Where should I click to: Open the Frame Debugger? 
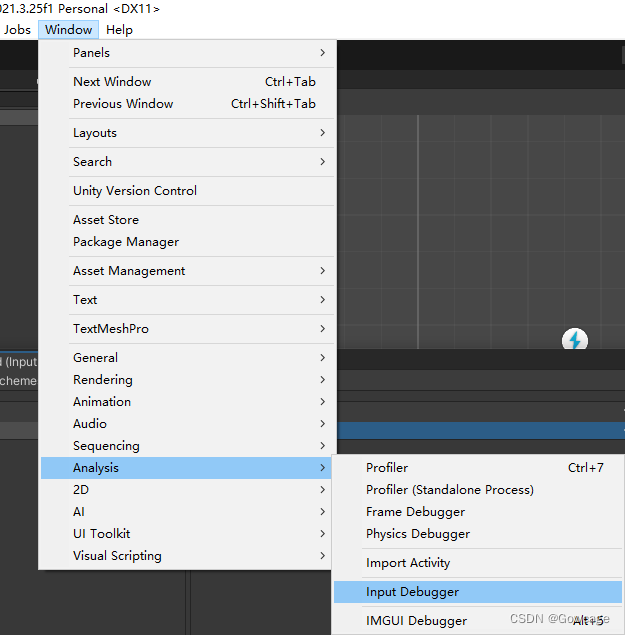coord(478,512)
